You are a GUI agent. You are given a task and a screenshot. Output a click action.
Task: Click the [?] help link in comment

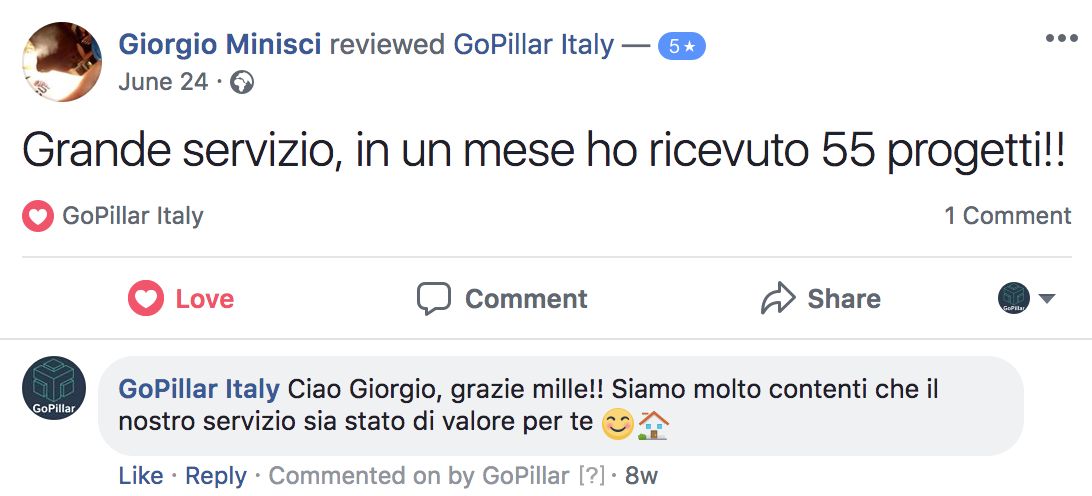click(x=592, y=476)
